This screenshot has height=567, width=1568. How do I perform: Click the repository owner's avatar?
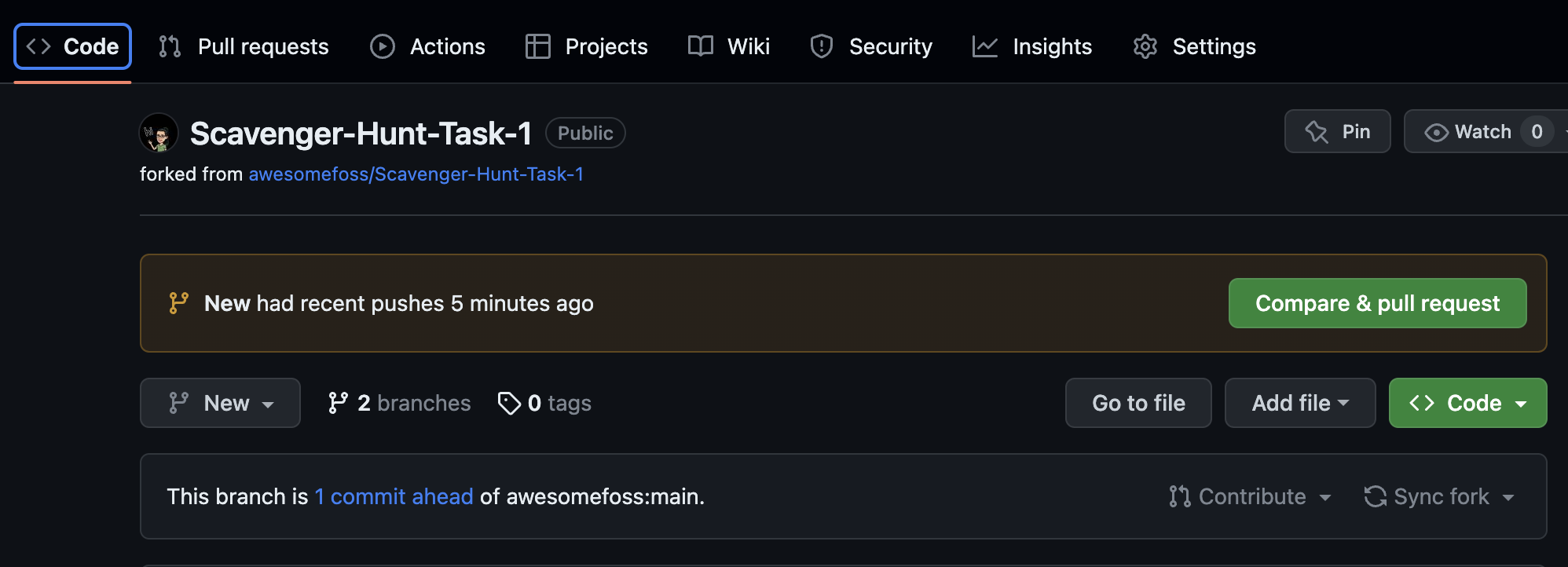pyautogui.click(x=159, y=133)
